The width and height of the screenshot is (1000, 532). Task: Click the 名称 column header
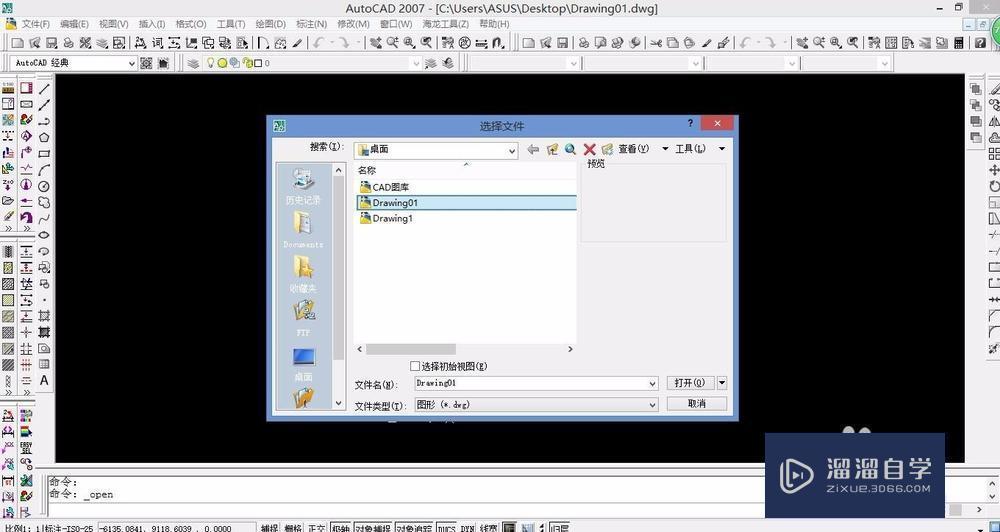367,170
